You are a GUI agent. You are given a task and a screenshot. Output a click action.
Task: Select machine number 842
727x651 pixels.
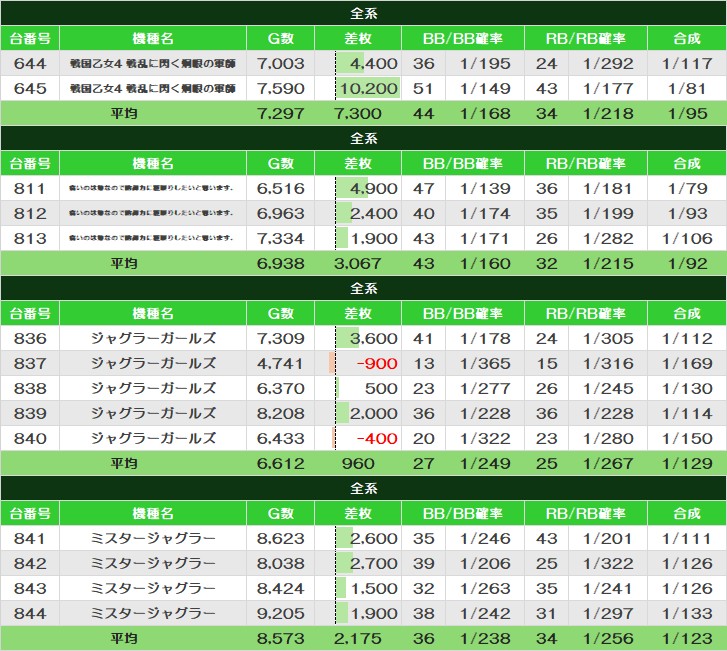[30, 564]
